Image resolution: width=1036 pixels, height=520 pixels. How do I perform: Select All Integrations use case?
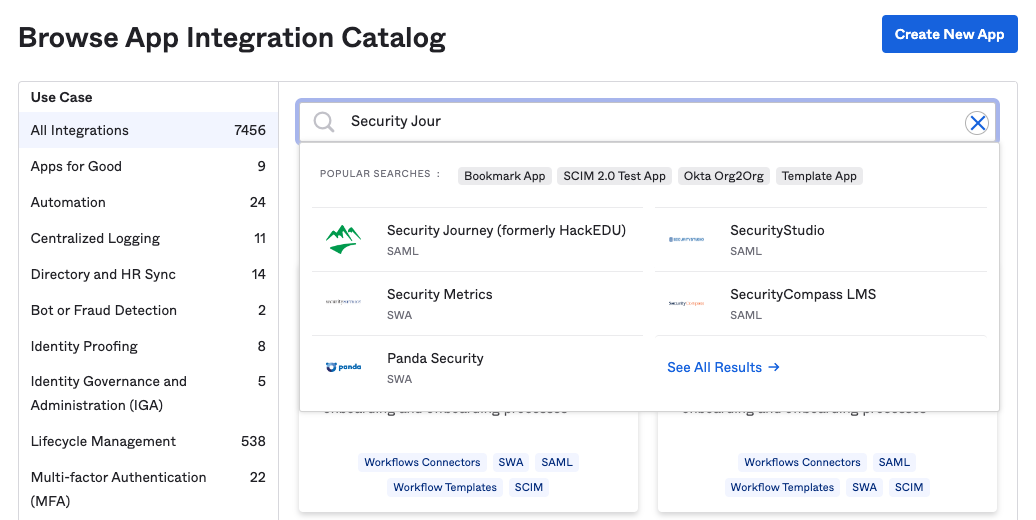(x=148, y=130)
